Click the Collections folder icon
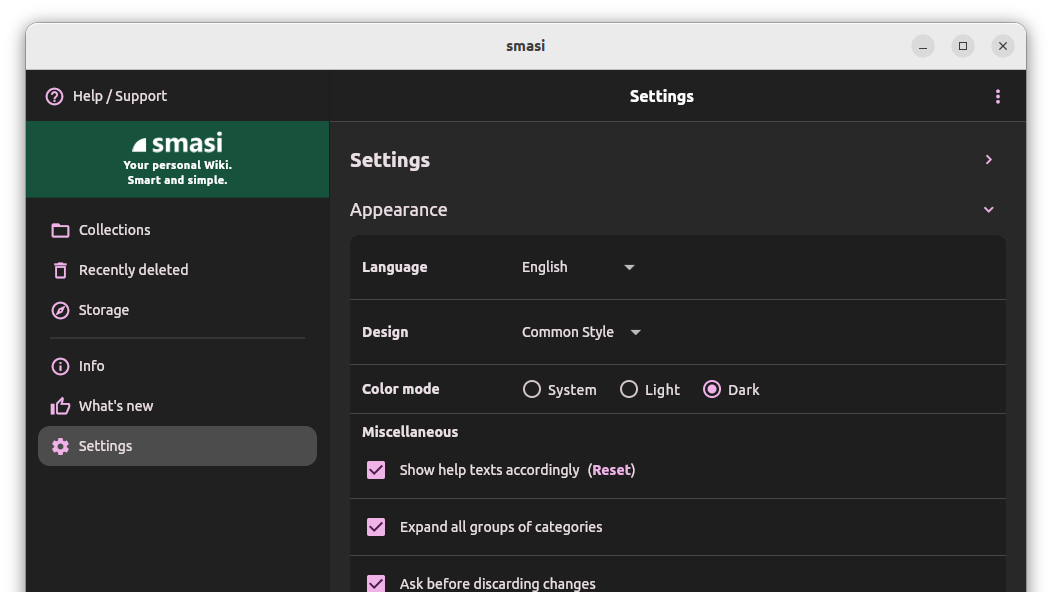Screen dimensions: 1052x592 pyautogui.click(x=60, y=230)
